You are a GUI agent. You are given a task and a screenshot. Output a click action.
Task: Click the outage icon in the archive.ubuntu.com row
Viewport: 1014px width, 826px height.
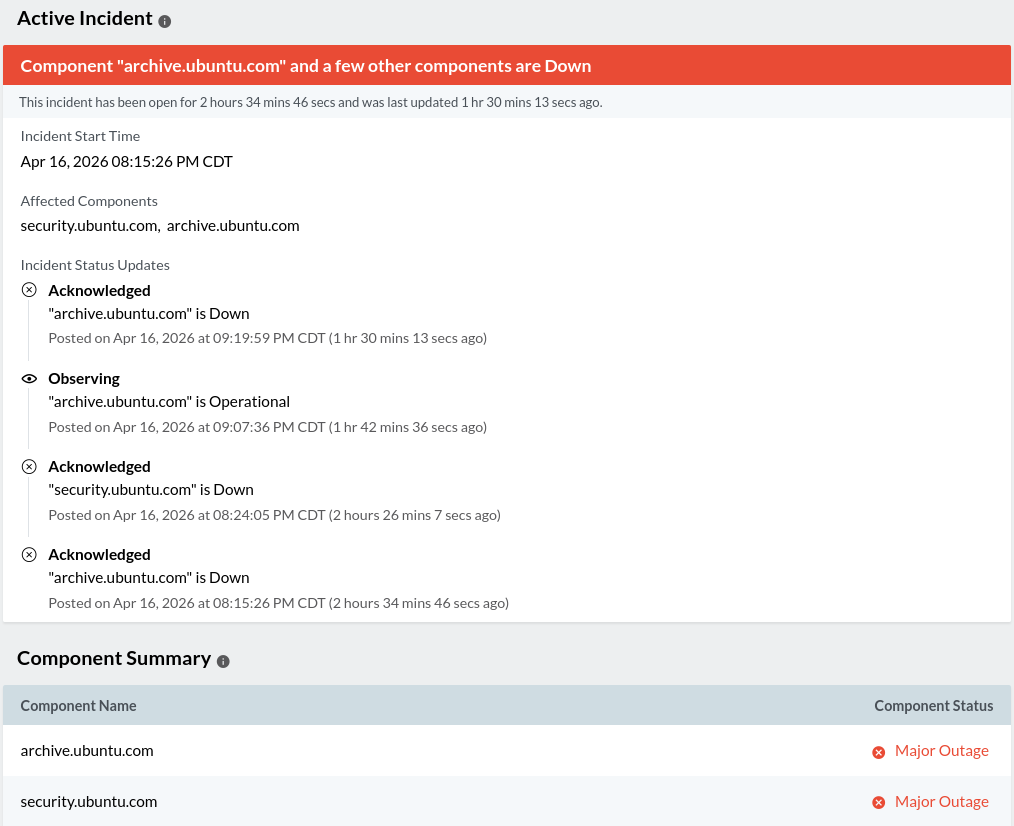(x=878, y=752)
